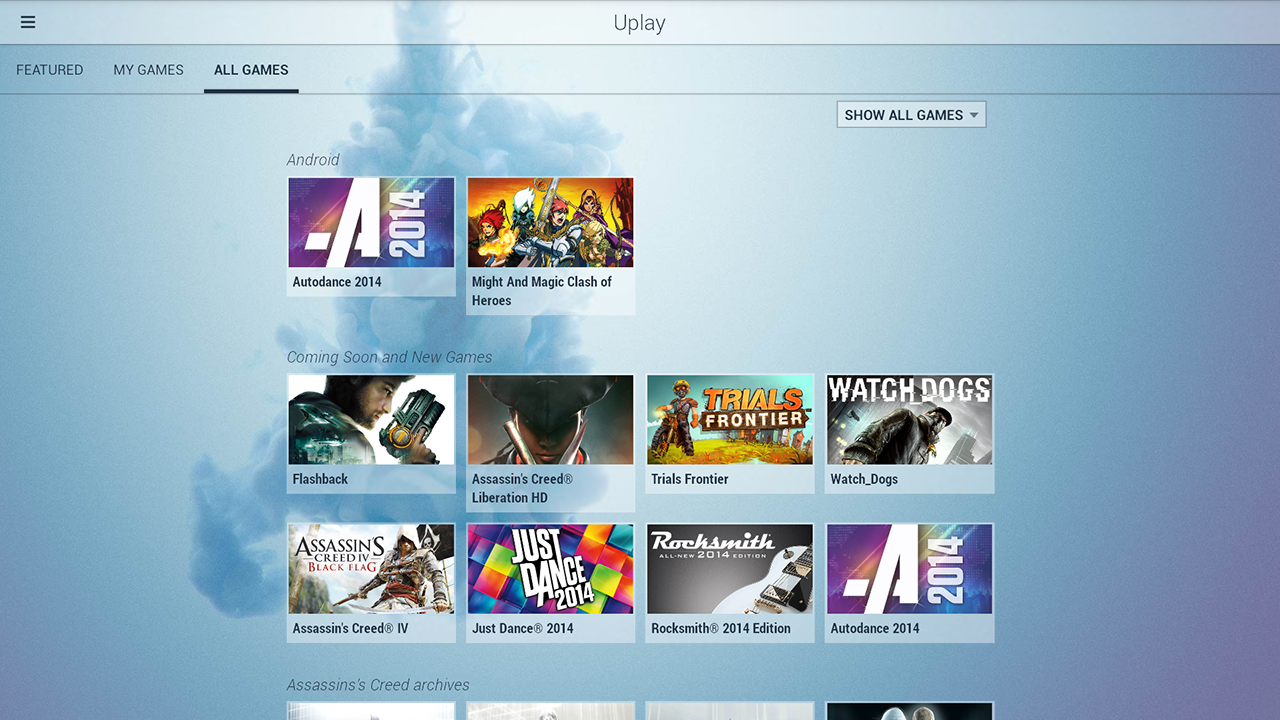The height and width of the screenshot is (720, 1280).
Task: Click 'Assassin's Creed® Liberation HD' title text
Action: (x=522, y=488)
